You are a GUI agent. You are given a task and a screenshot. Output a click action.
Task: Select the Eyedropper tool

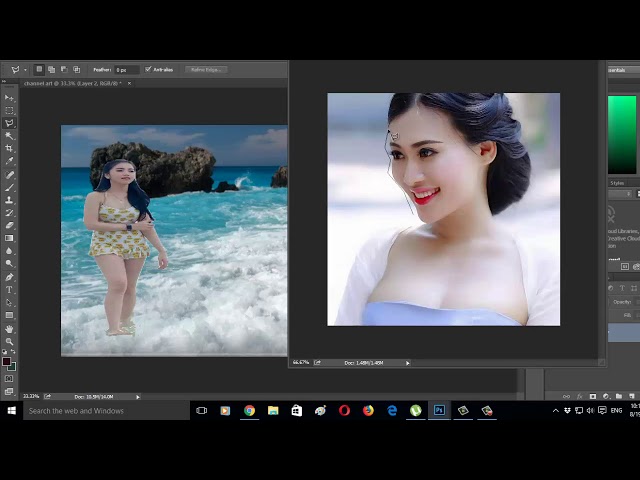9,161
